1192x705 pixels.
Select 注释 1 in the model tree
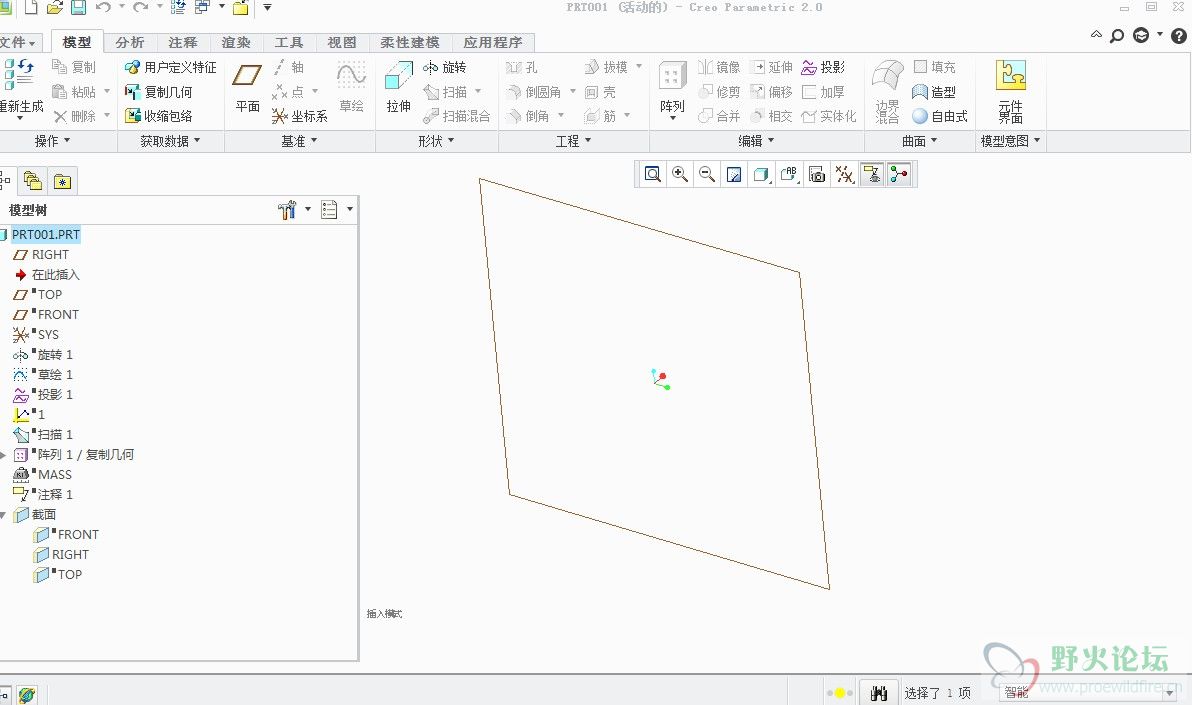click(x=55, y=494)
